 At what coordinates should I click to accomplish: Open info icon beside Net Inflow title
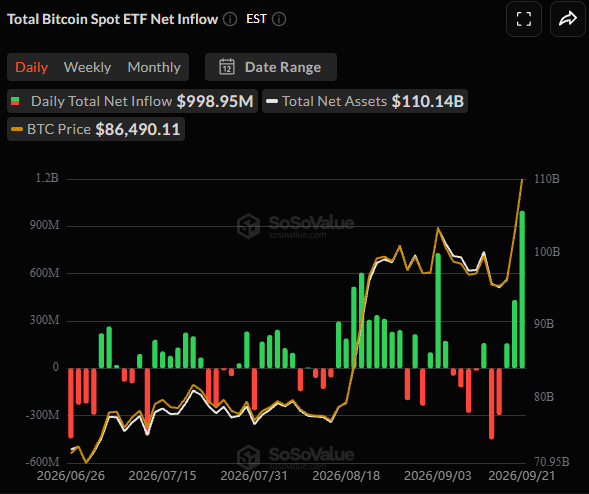point(230,19)
